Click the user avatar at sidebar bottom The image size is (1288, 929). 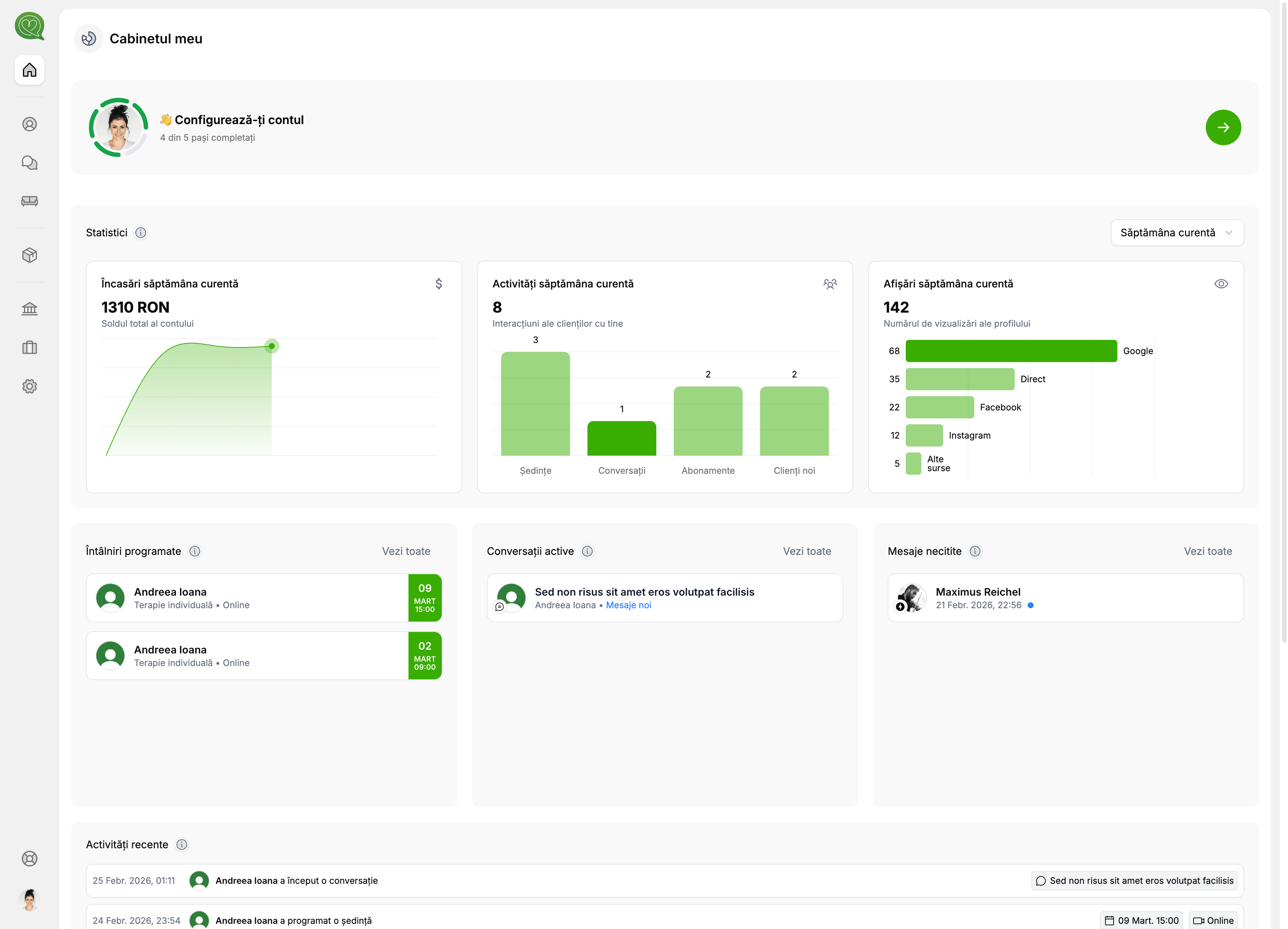(30, 900)
